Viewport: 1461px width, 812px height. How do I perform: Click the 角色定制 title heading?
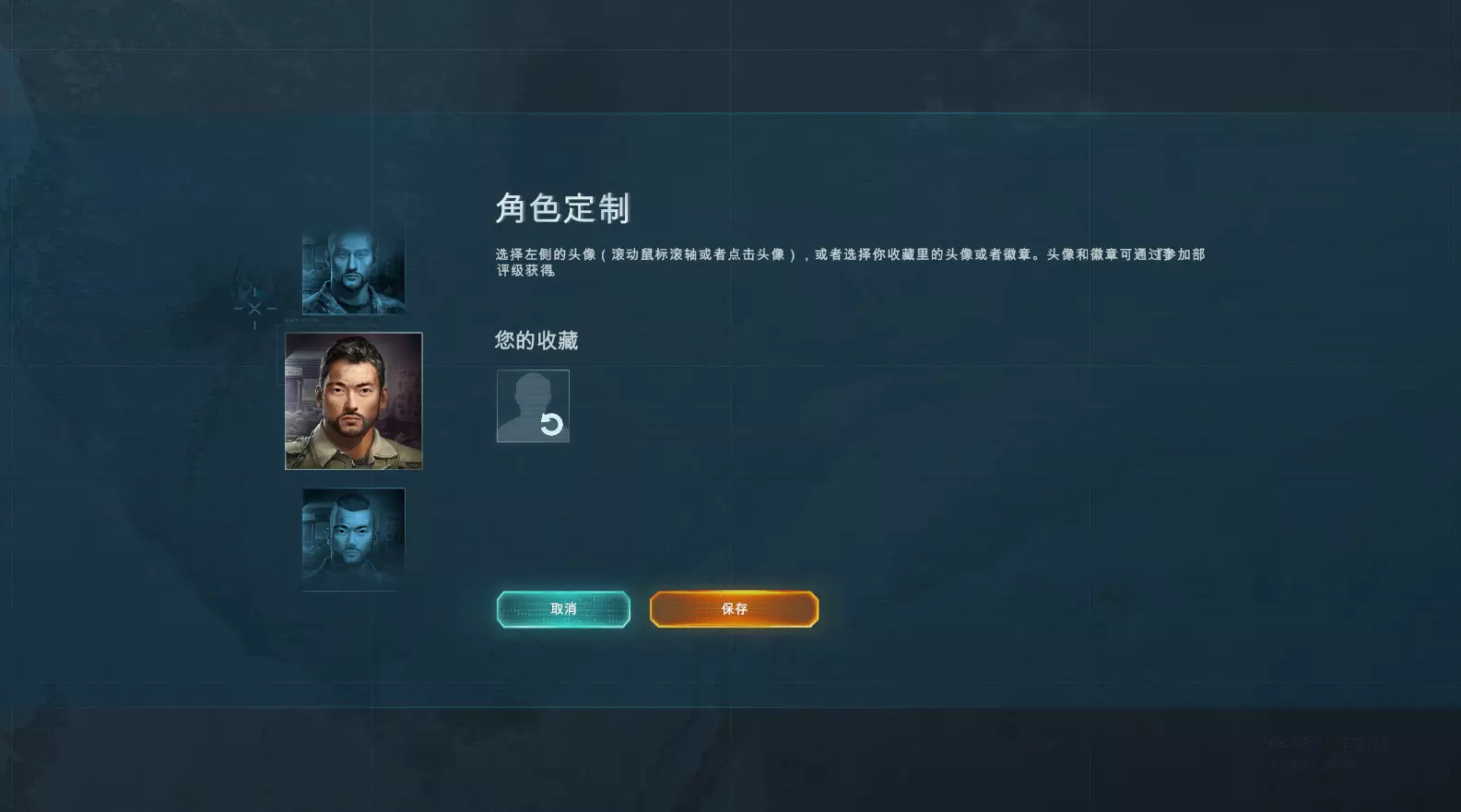562,208
